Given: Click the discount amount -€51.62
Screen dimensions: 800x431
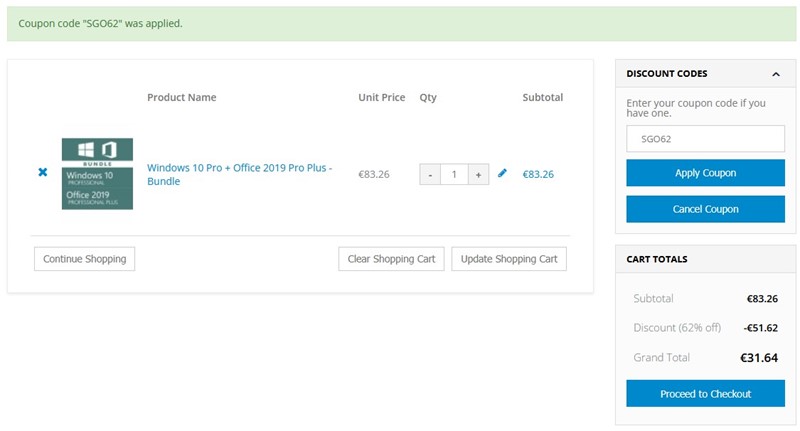Looking at the screenshot, I should click(x=760, y=328).
